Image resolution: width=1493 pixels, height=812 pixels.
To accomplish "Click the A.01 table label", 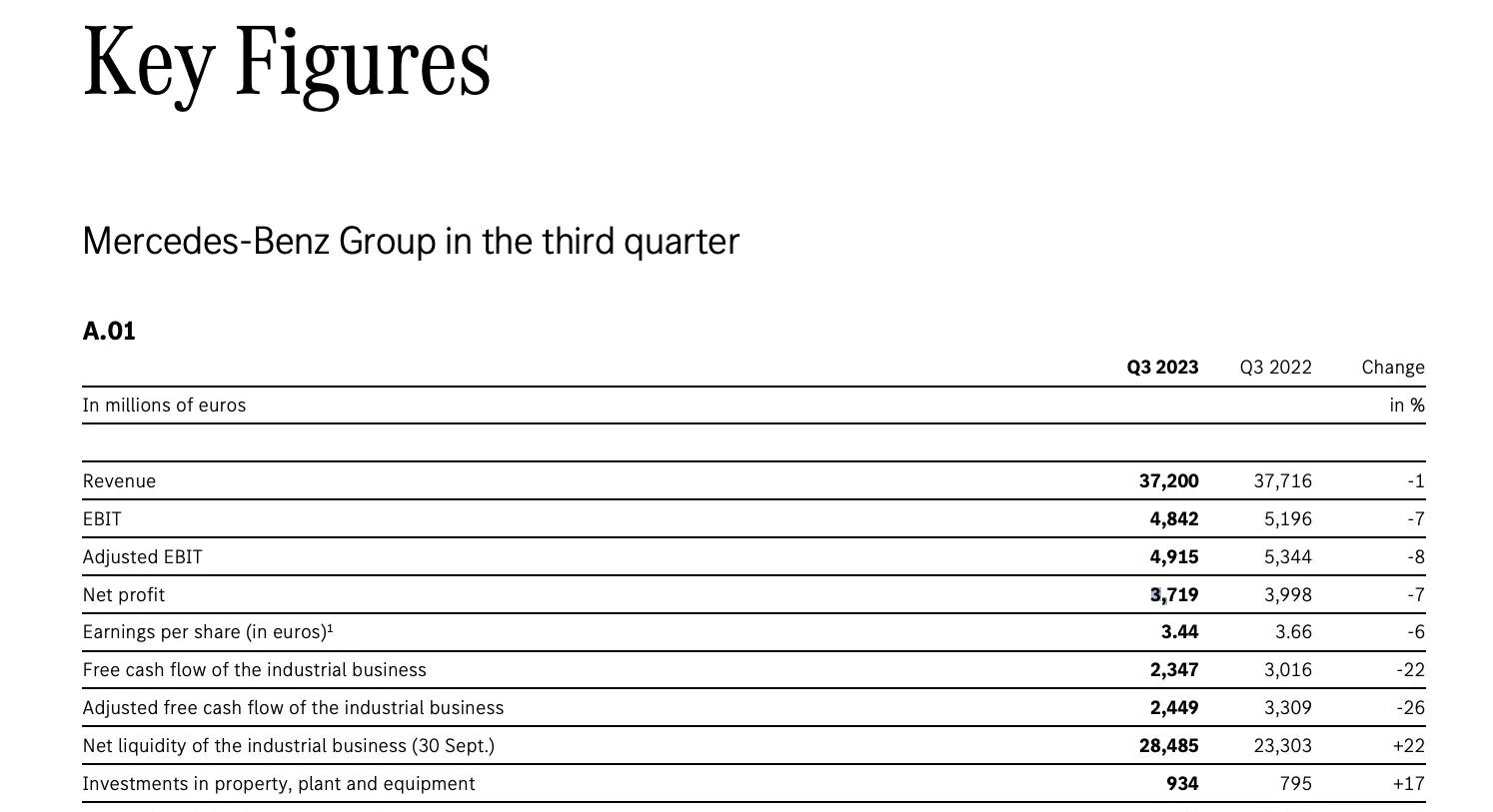I will coord(109,332).
